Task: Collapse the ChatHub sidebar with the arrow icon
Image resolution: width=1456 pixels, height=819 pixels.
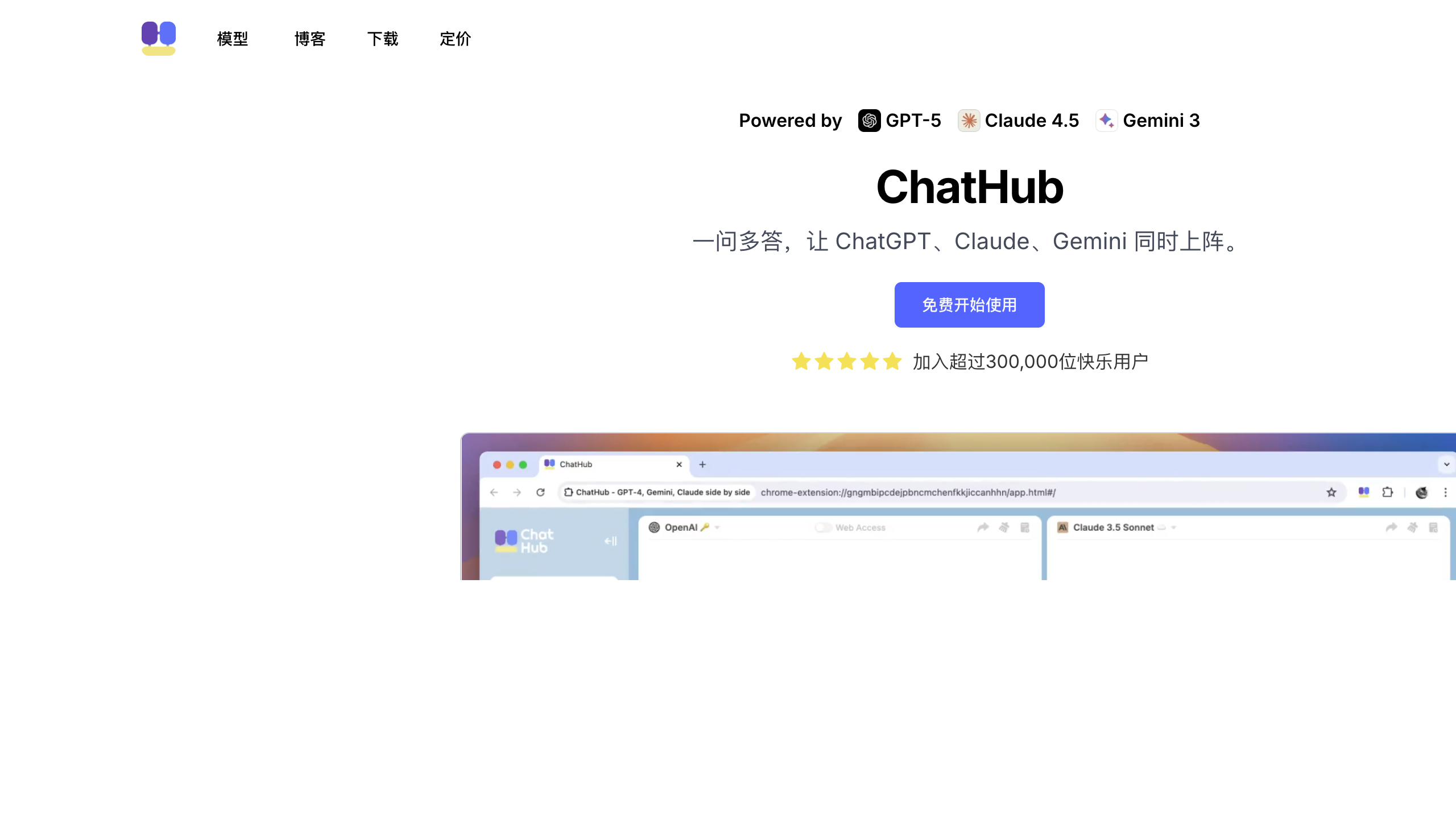Action: pyautogui.click(x=610, y=541)
